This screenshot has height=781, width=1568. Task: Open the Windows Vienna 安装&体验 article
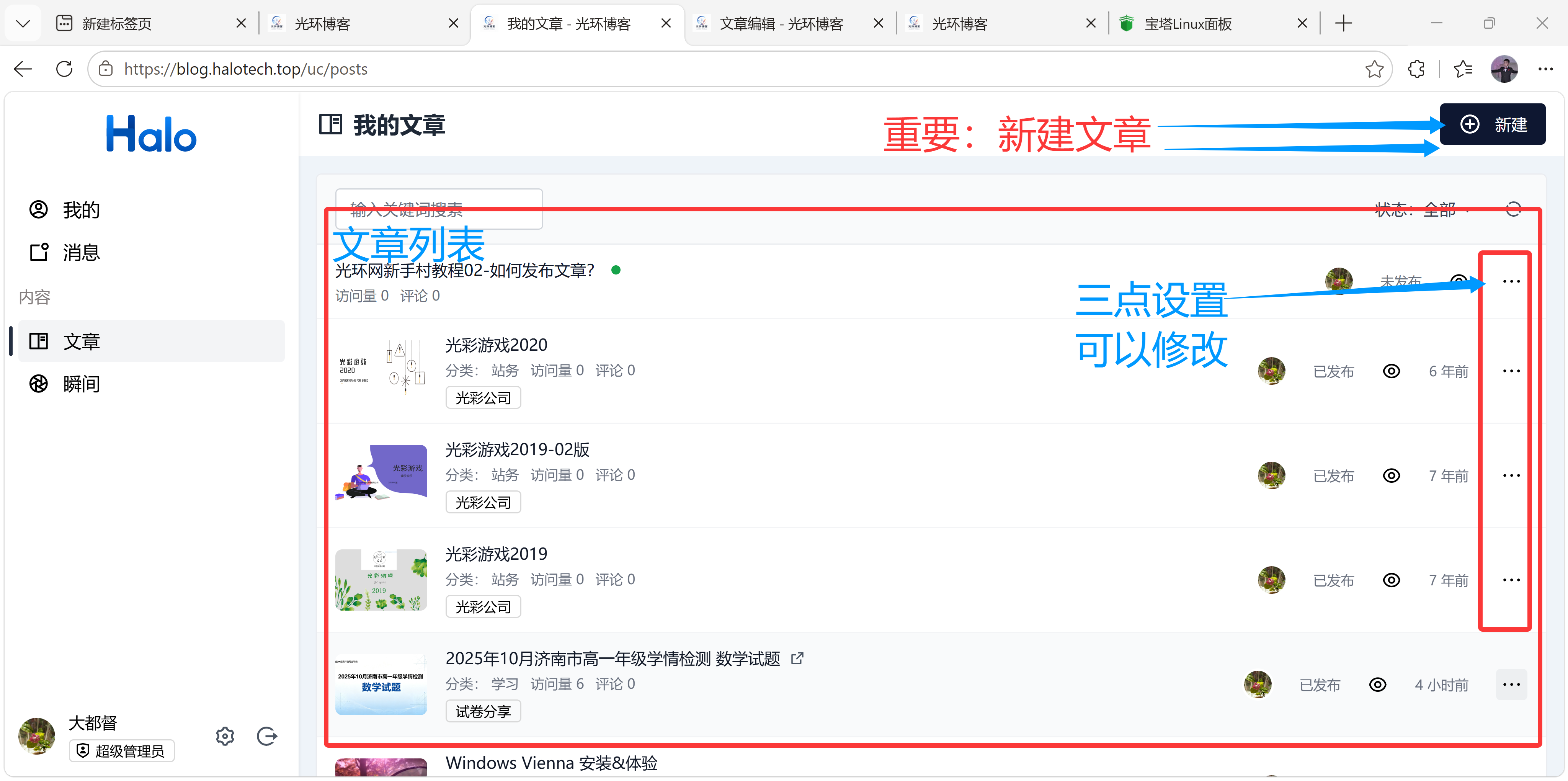click(x=552, y=763)
